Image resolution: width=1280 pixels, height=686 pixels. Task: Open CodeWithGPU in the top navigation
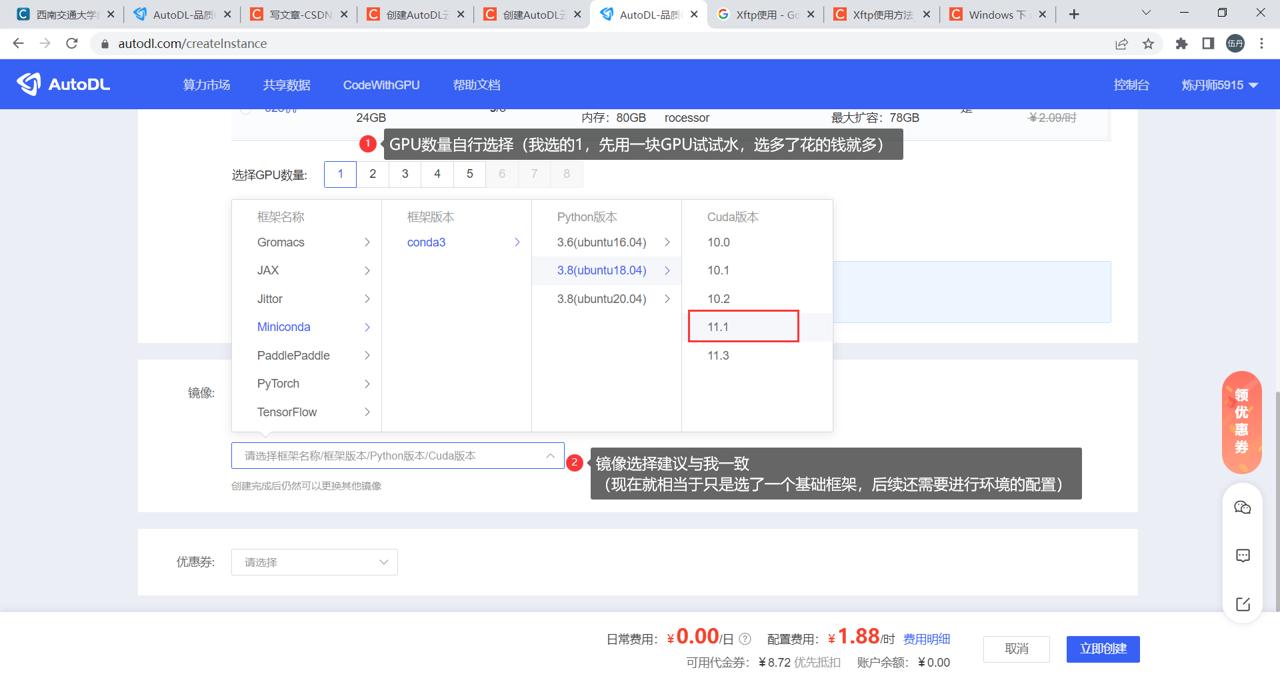[x=381, y=85]
